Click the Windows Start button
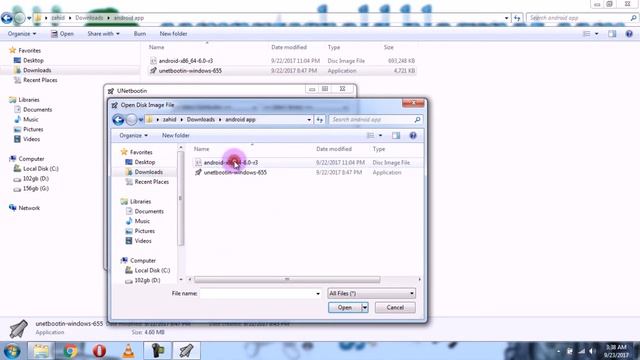 pos(12,351)
